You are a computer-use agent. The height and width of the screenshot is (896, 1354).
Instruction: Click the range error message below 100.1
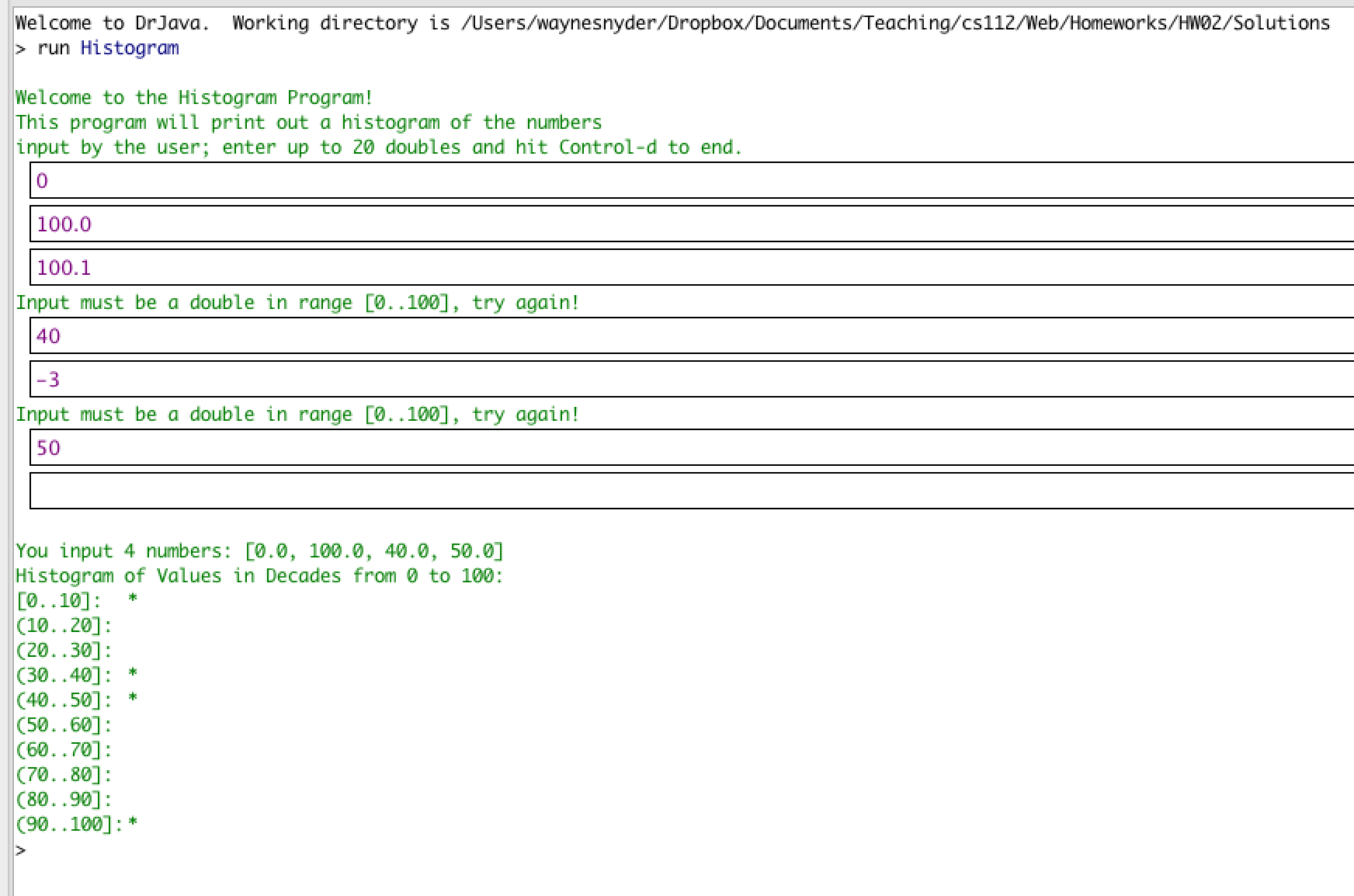297,303
